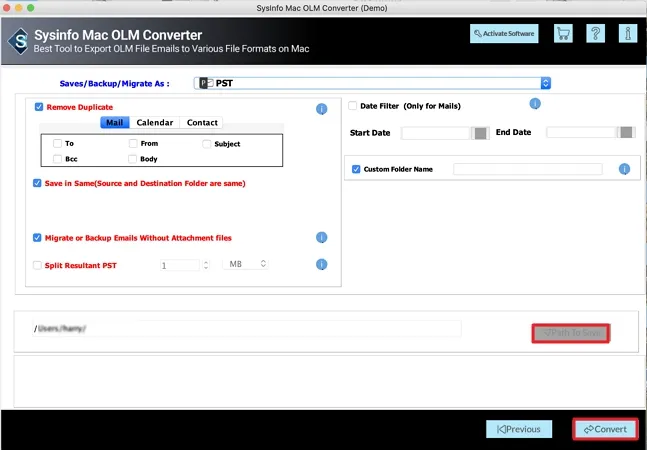This screenshot has width=647, height=450.
Task: Toggle the Custom Folder Name checkbox
Action: point(356,169)
